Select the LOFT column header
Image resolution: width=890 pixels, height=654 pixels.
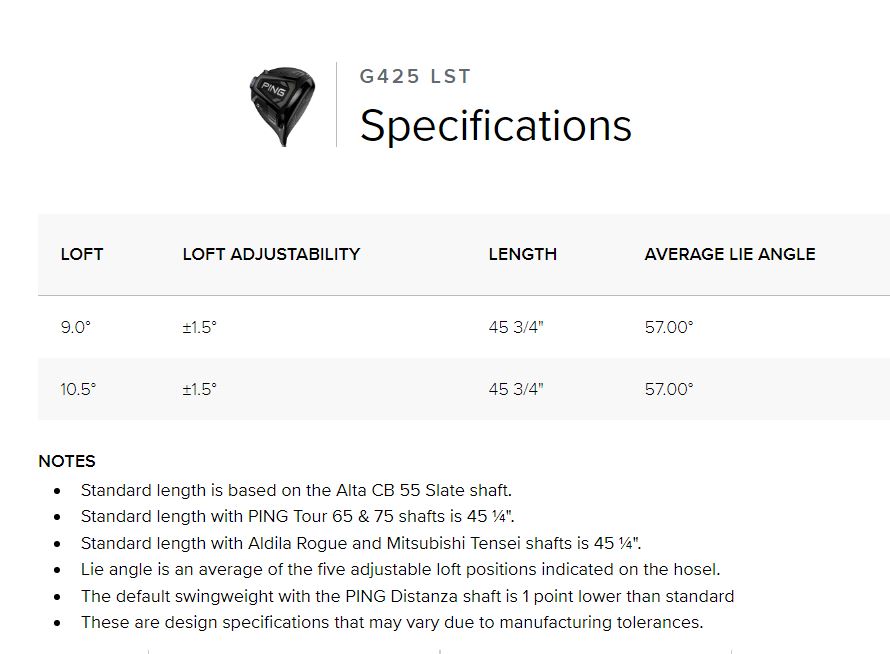coord(82,254)
